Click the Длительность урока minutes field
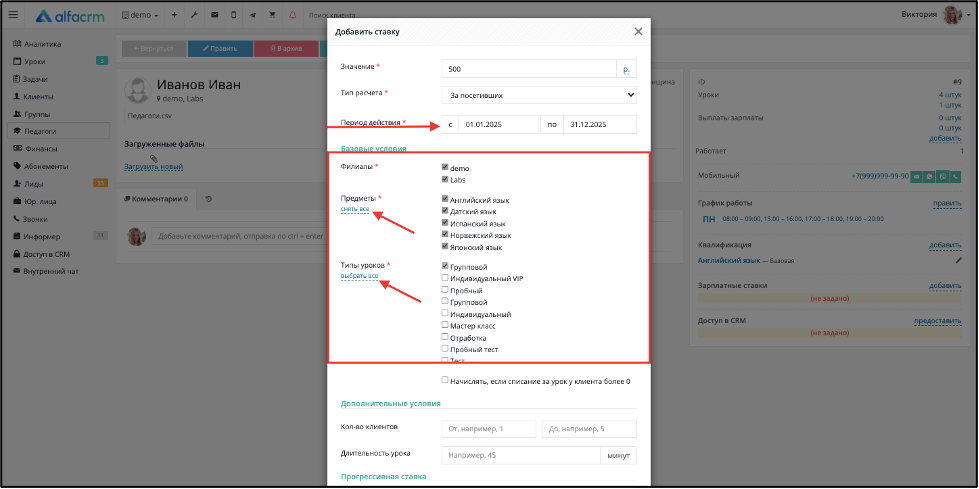The image size is (979, 489). click(x=521, y=455)
